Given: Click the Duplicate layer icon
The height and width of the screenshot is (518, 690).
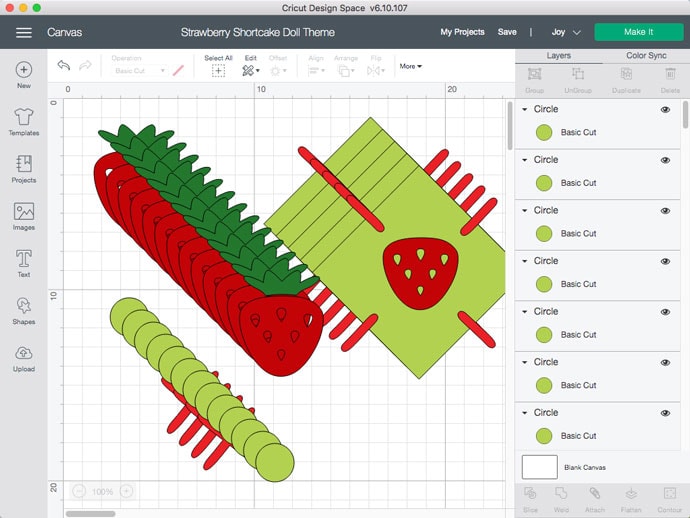Looking at the screenshot, I should tap(626, 74).
